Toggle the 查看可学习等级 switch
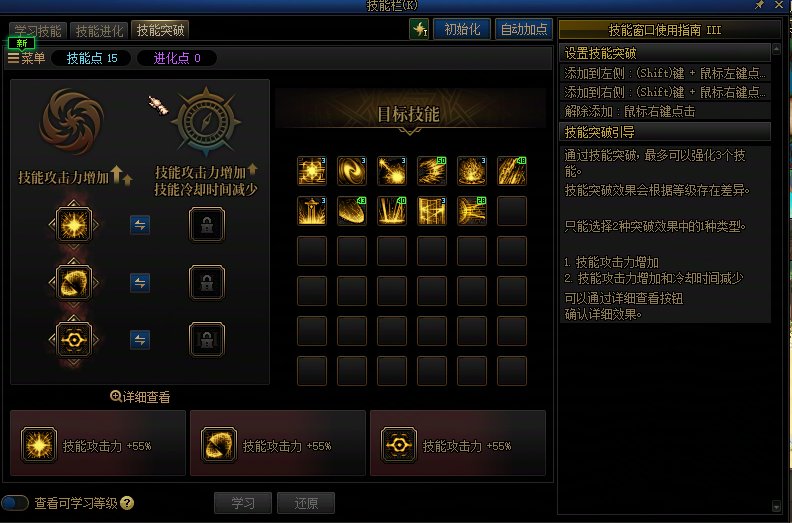The height and width of the screenshot is (523, 792). tap(15, 503)
